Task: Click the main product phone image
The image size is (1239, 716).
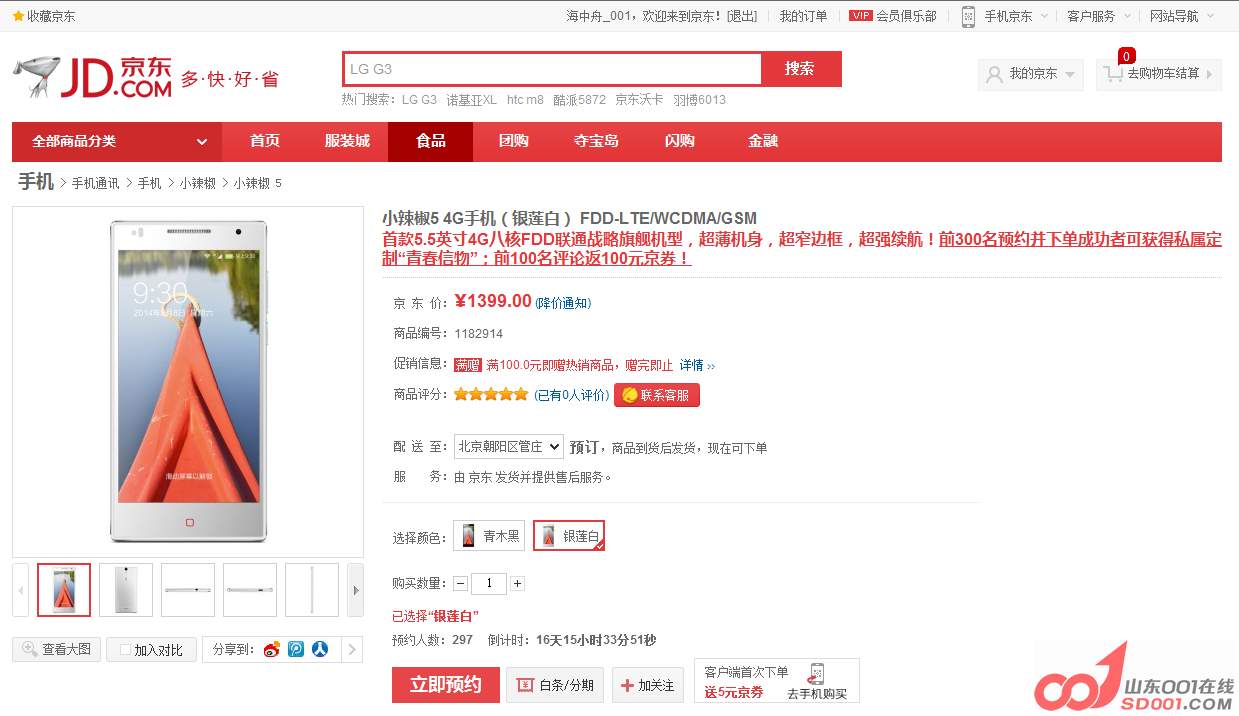Action: click(188, 381)
